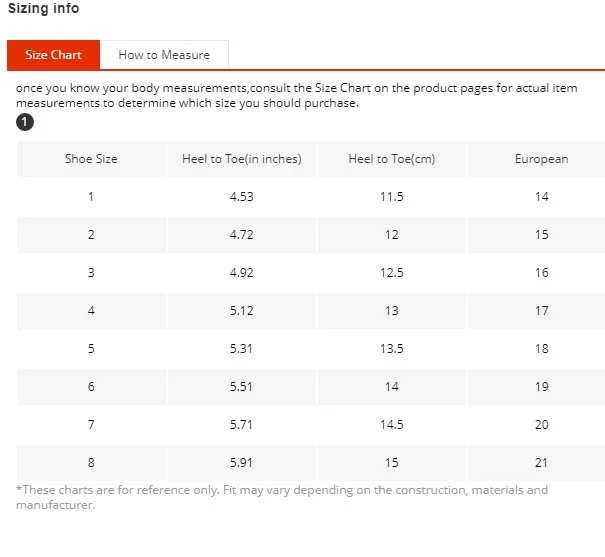Click the body measurements instruction paragraph
The width and height of the screenshot is (605, 557).
297,96
